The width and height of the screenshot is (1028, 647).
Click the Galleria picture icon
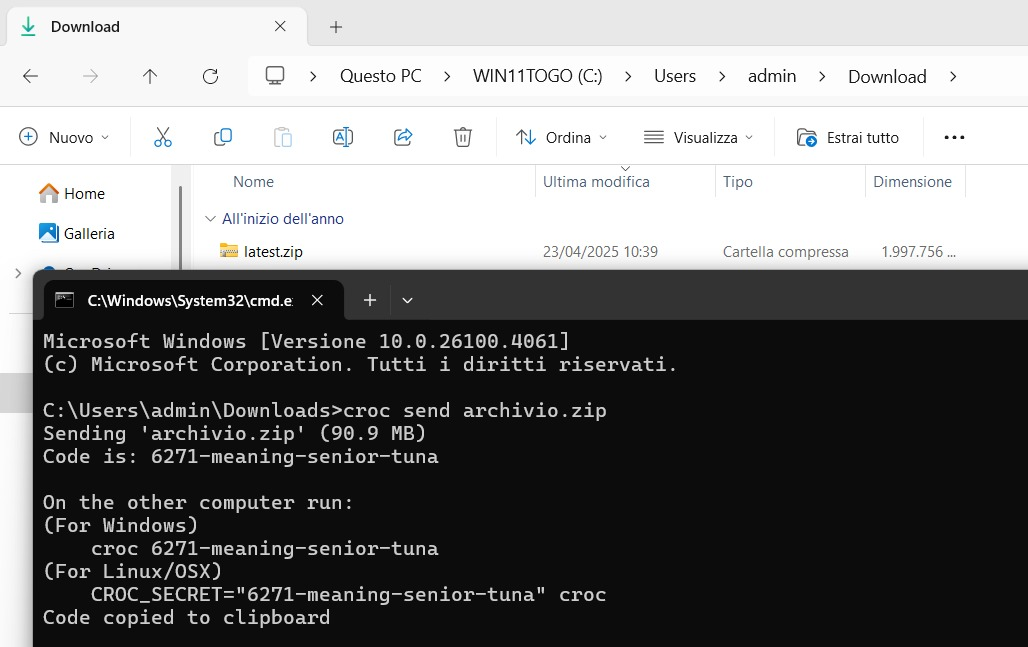tap(49, 233)
